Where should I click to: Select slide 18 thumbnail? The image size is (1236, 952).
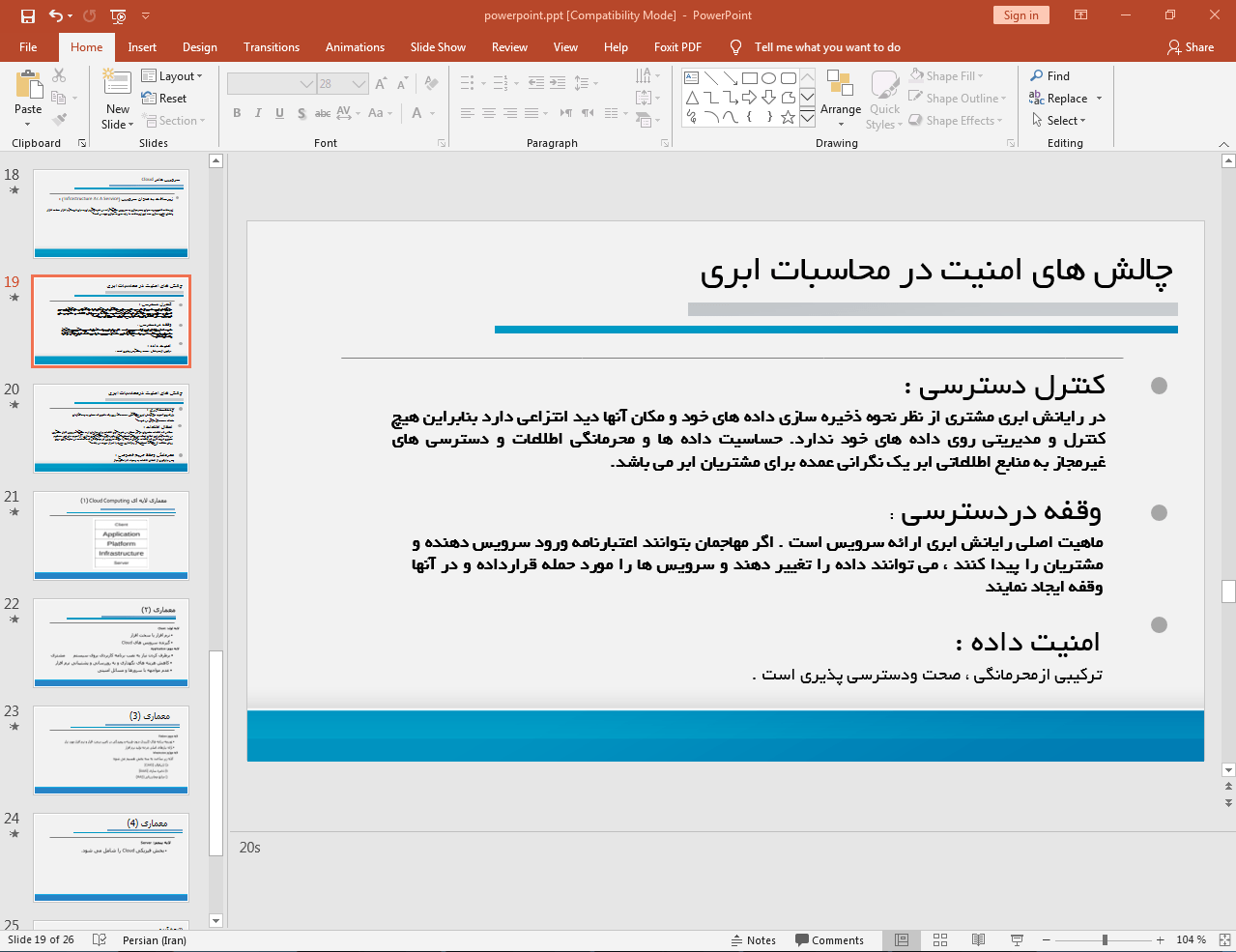point(111,214)
